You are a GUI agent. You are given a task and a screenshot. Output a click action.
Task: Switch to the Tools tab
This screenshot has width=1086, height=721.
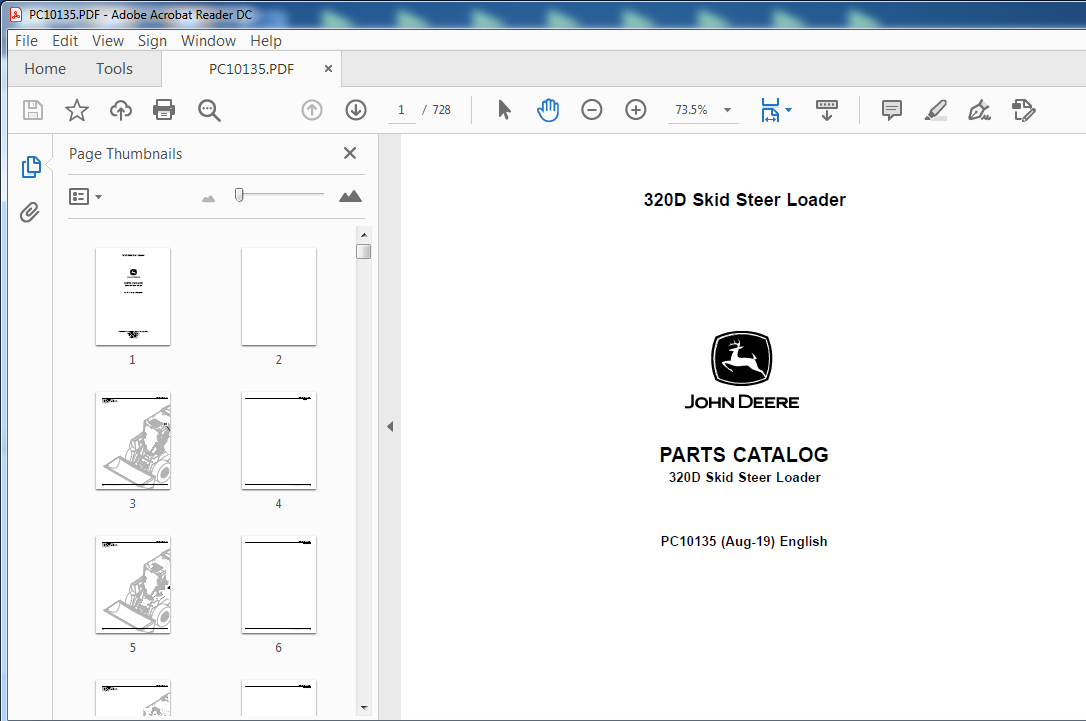[x=114, y=69]
